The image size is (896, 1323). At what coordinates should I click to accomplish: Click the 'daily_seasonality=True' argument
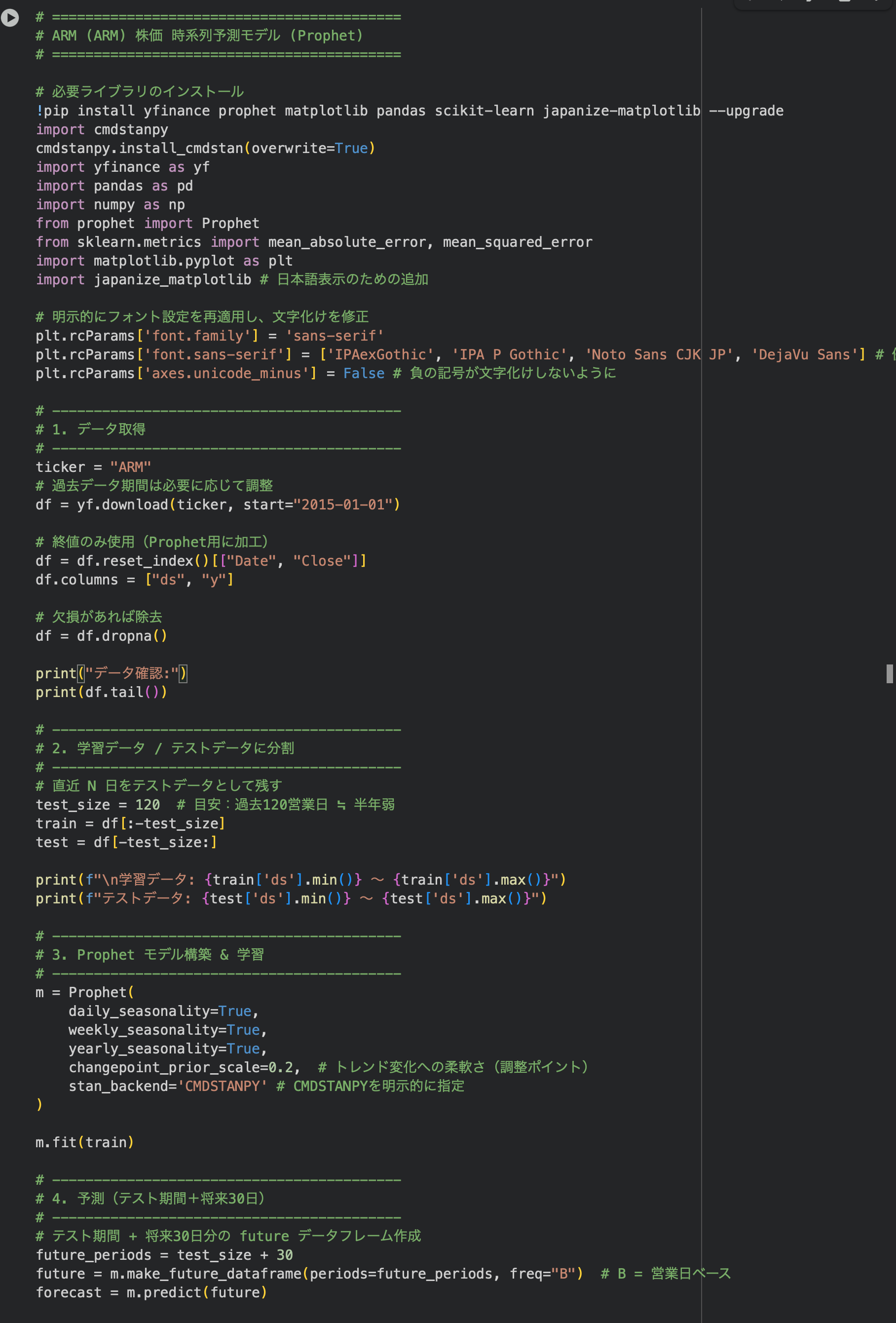[164, 1012]
